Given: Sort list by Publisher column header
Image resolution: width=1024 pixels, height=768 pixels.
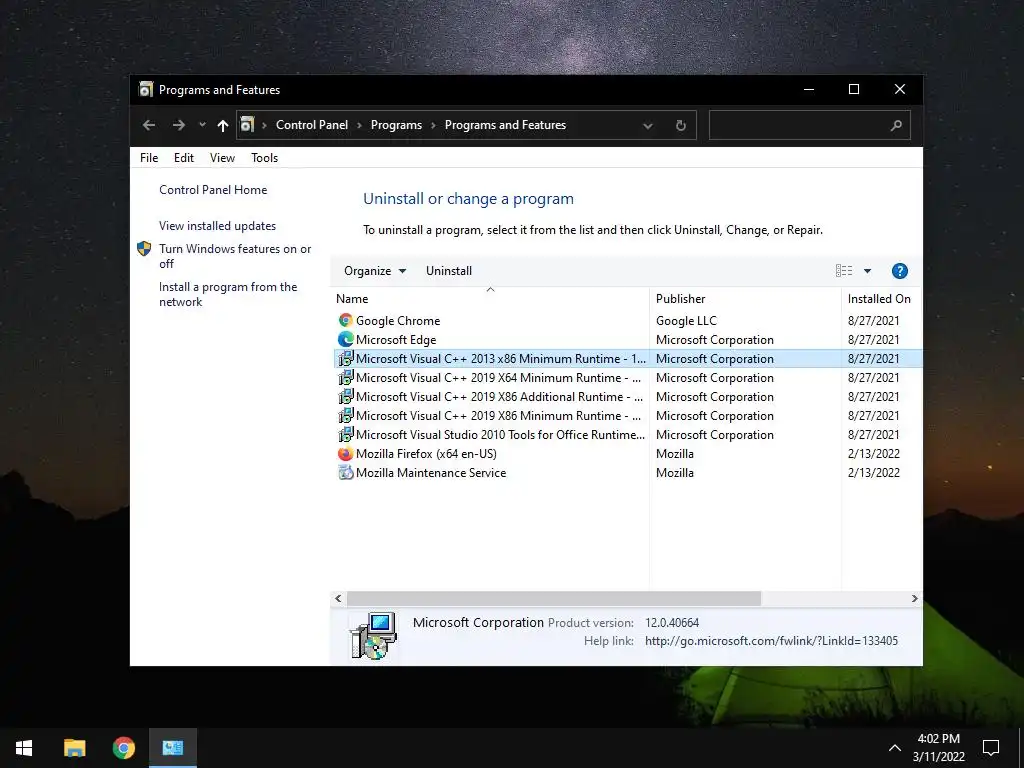Looking at the screenshot, I should click(x=745, y=298).
